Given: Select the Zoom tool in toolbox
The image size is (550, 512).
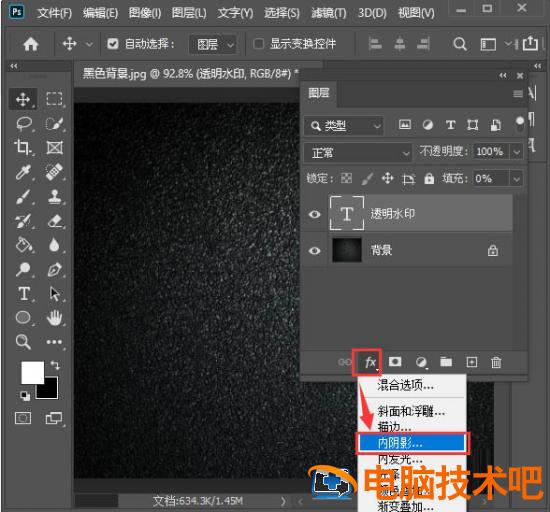Looking at the screenshot, I should pos(23,342).
